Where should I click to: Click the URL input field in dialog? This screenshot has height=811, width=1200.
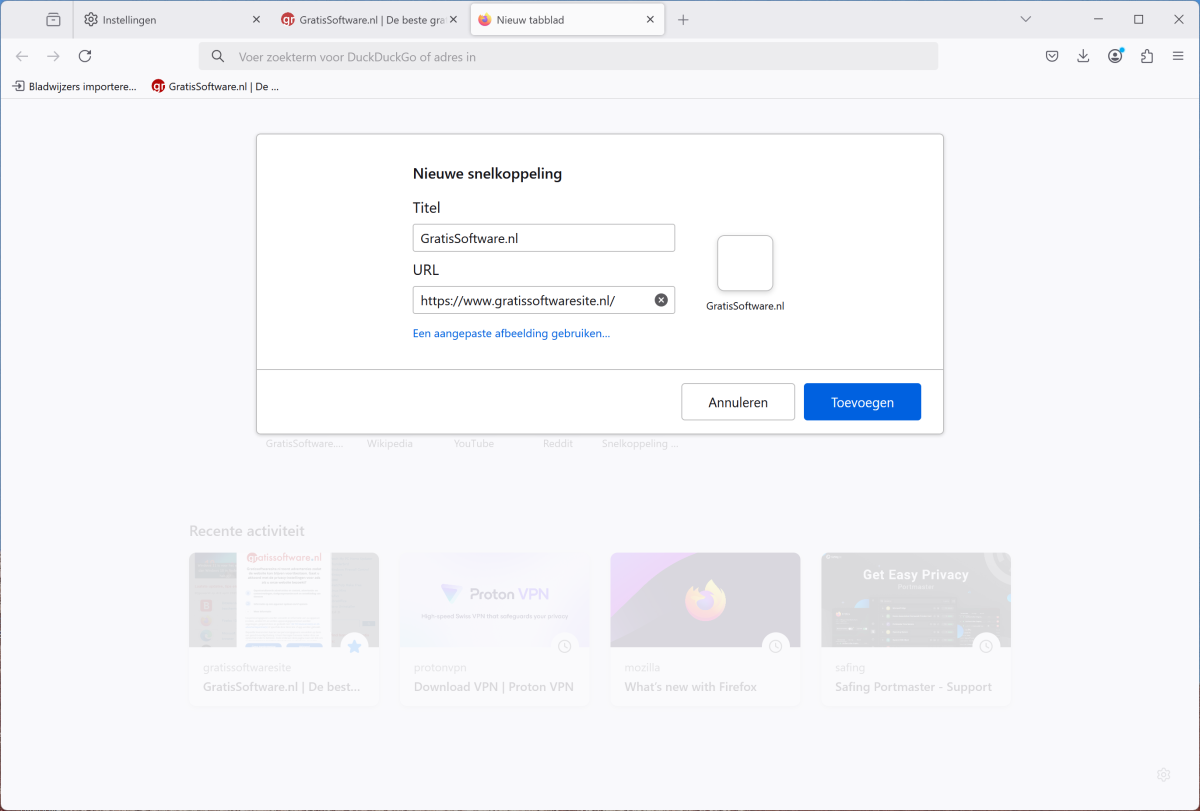tap(530, 300)
